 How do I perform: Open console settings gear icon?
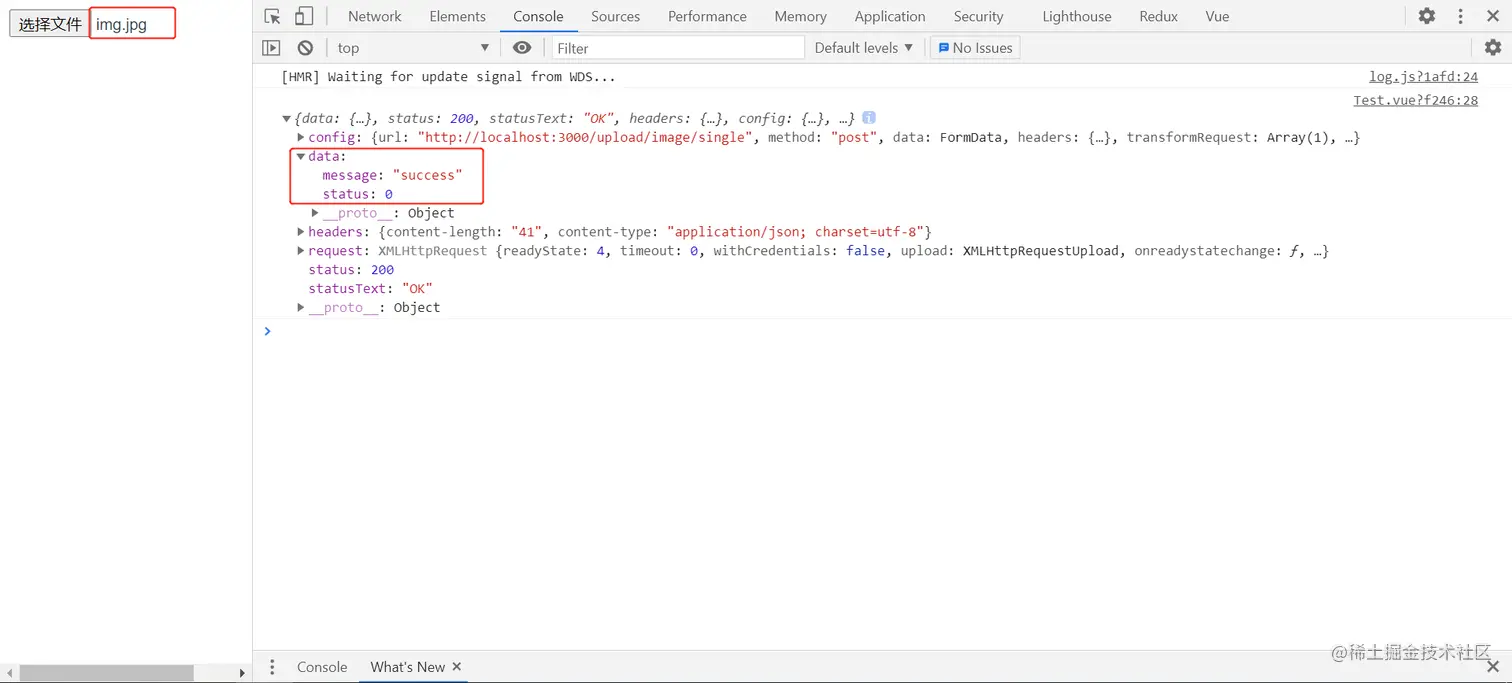1492,48
